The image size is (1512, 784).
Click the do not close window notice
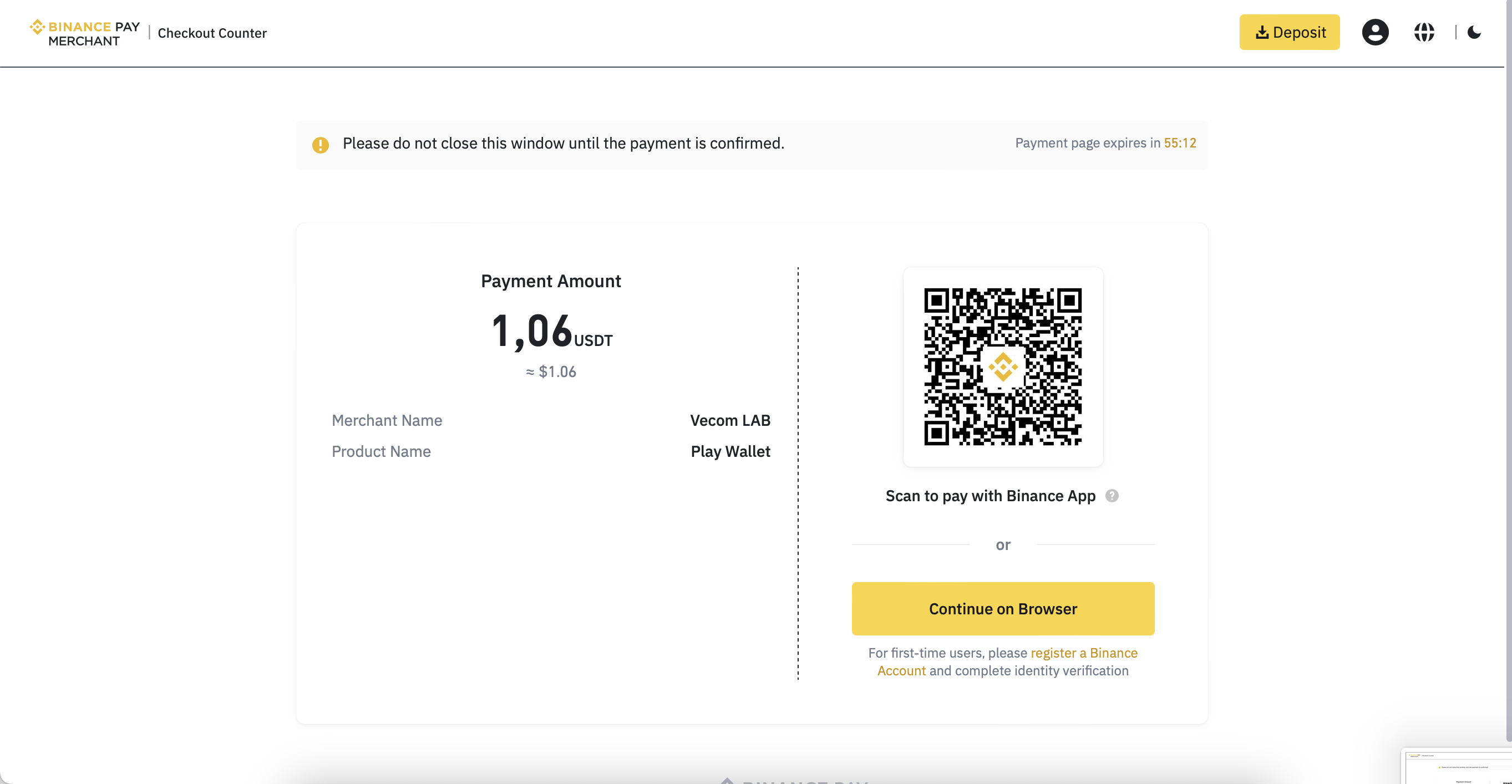pyautogui.click(x=563, y=144)
